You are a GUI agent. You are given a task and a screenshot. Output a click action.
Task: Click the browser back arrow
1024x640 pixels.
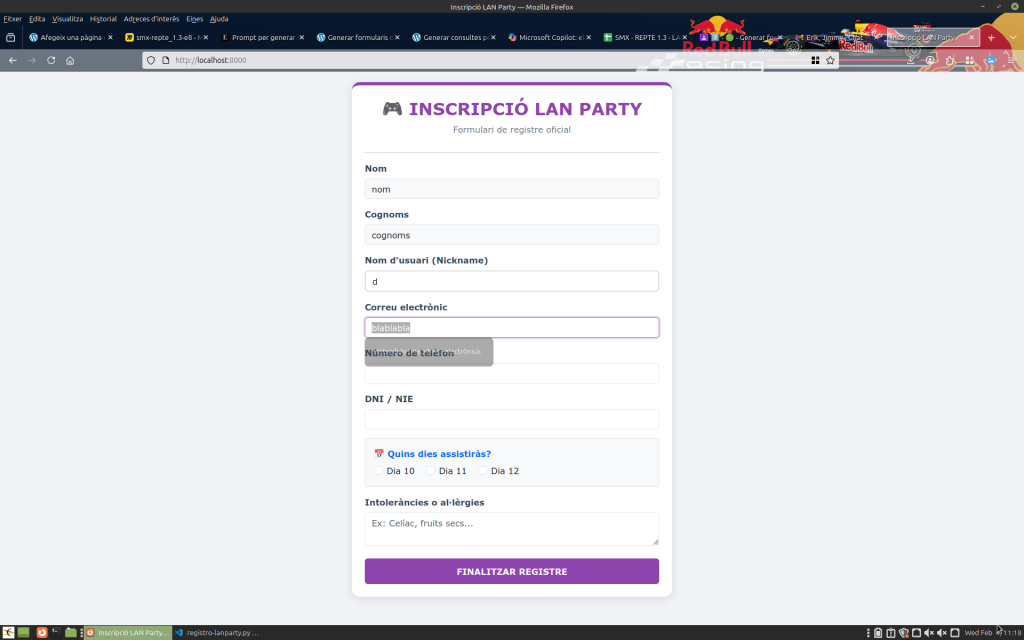pyautogui.click(x=12, y=60)
